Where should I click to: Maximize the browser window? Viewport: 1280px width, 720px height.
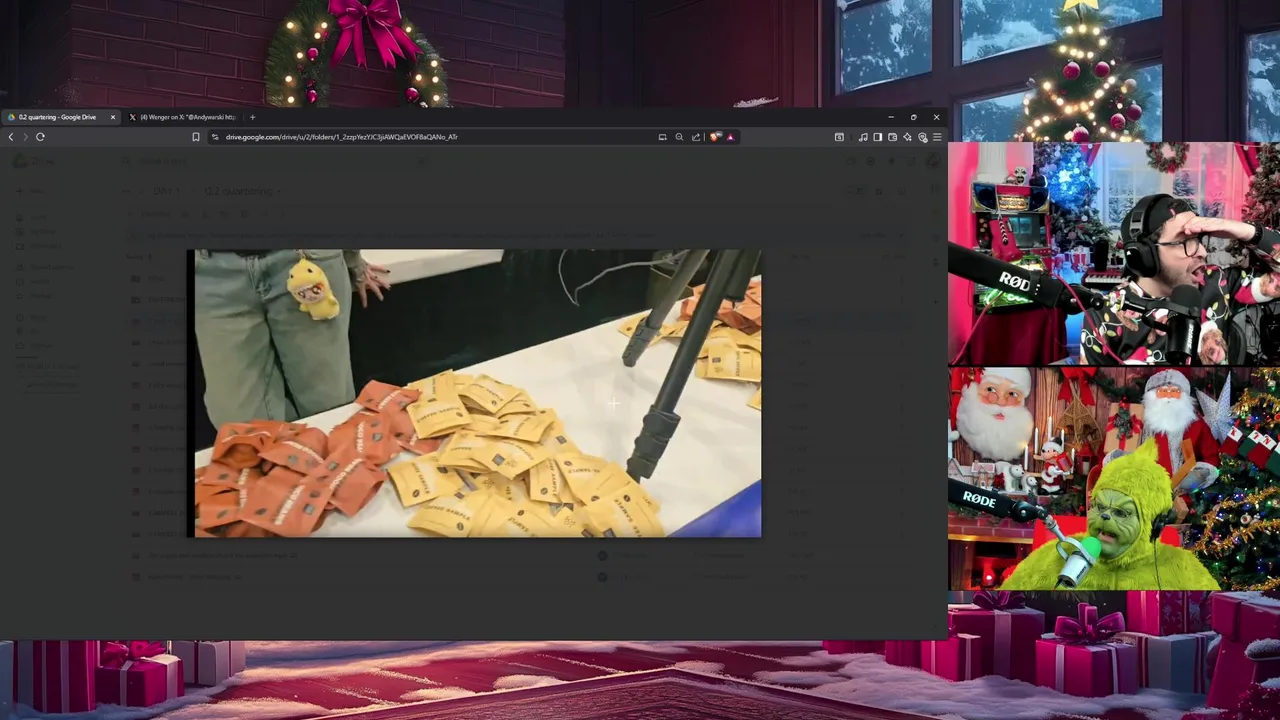click(913, 117)
